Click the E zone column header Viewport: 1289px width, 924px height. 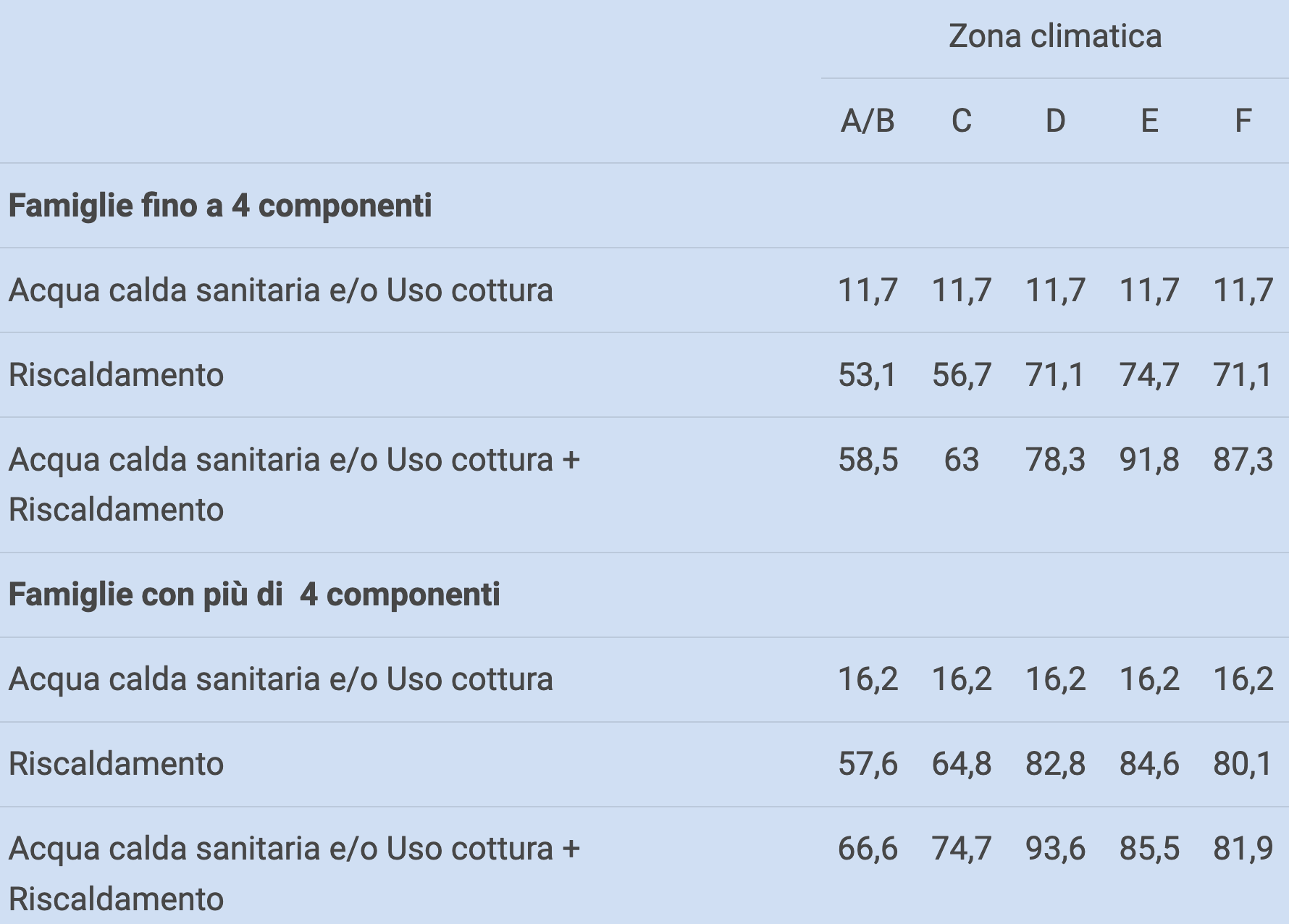pyautogui.click(x=1149, y=121)
